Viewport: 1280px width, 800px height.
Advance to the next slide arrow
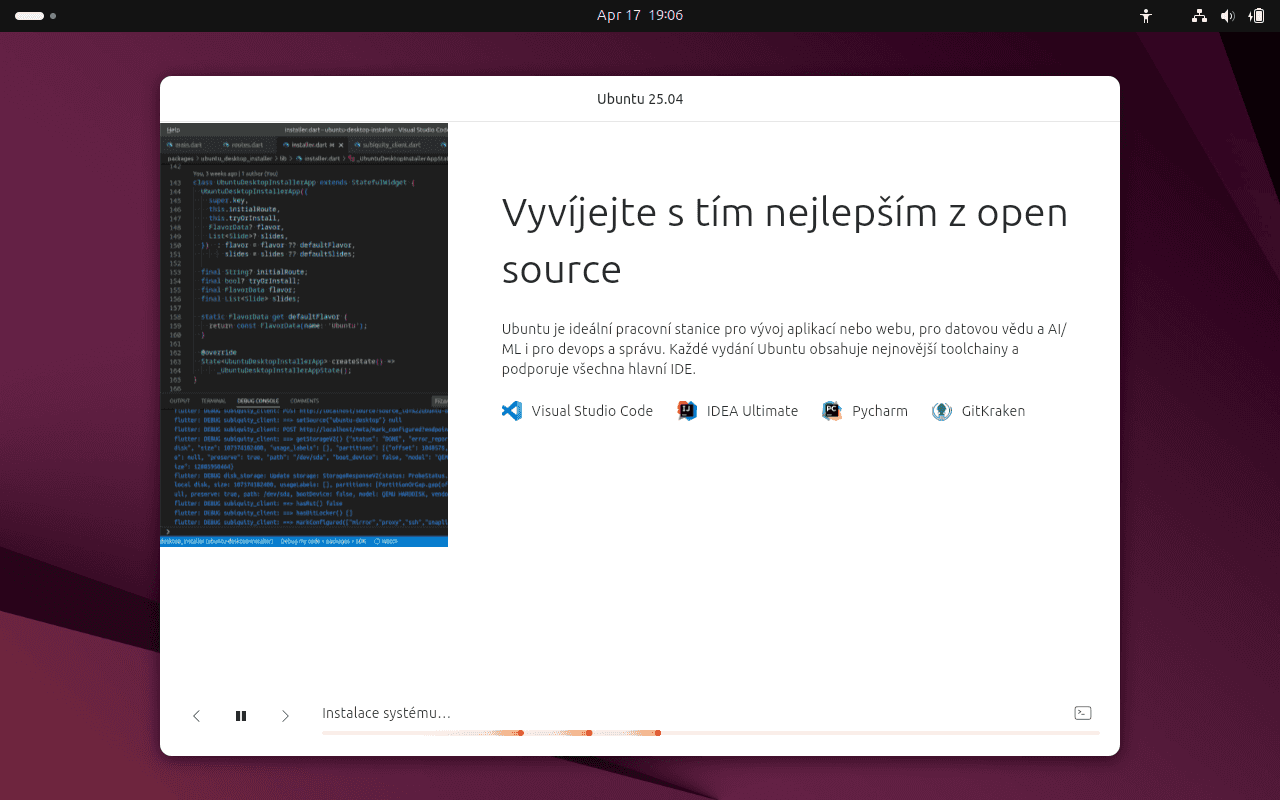tap(285, 716)
